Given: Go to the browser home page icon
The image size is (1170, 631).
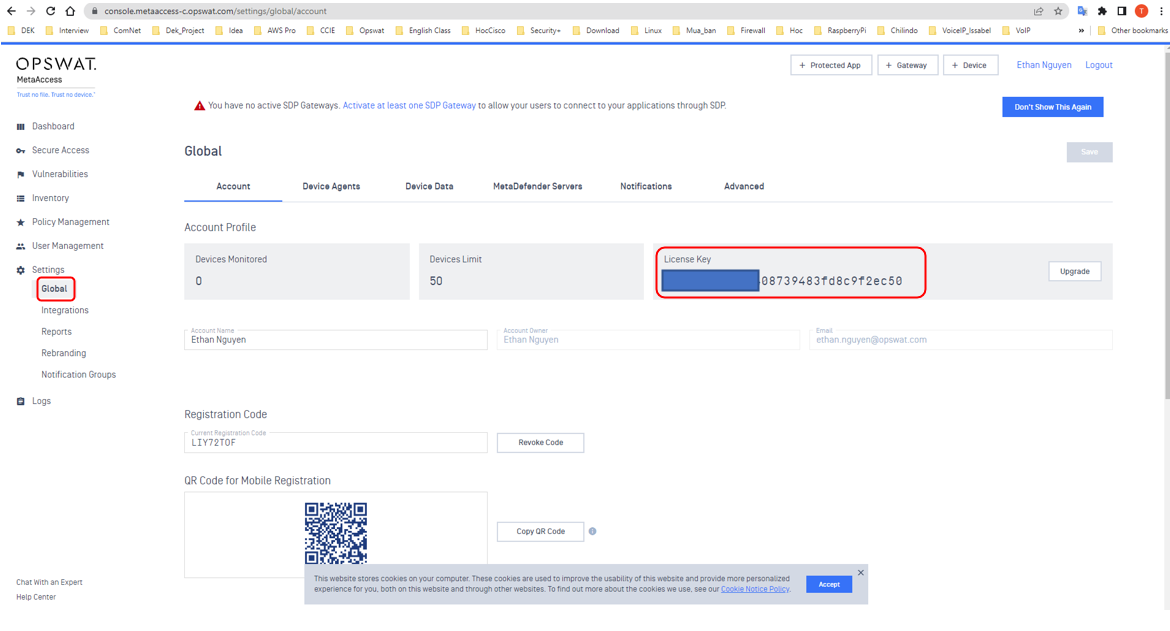Looking at the screenshot, I should 70,11.
